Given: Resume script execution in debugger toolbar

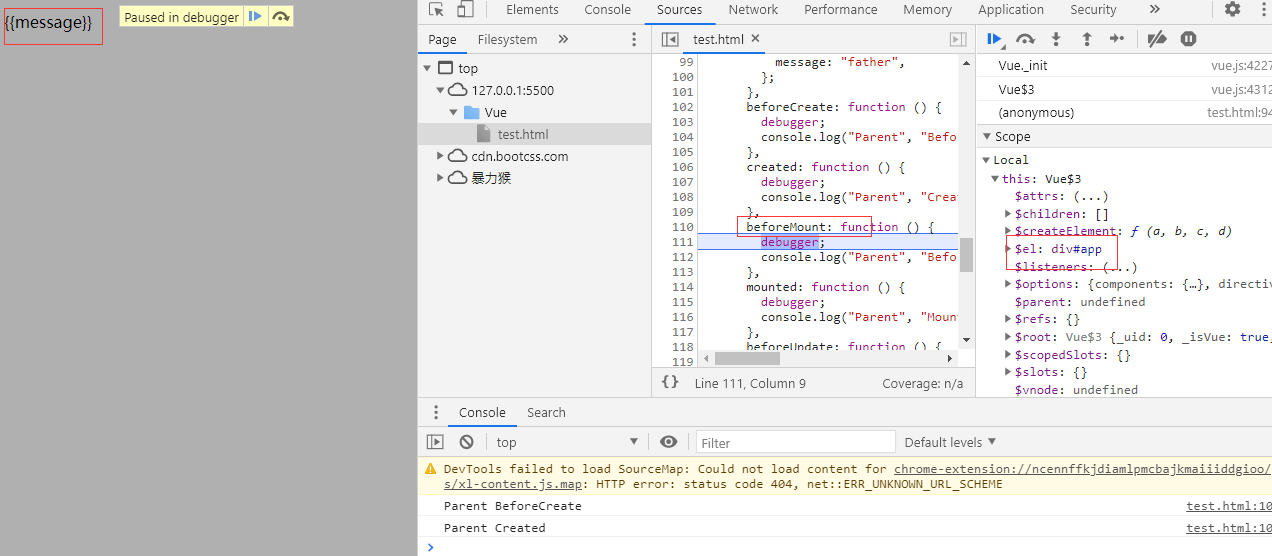Looking at the screenshot, I should (x=994, y=39).
